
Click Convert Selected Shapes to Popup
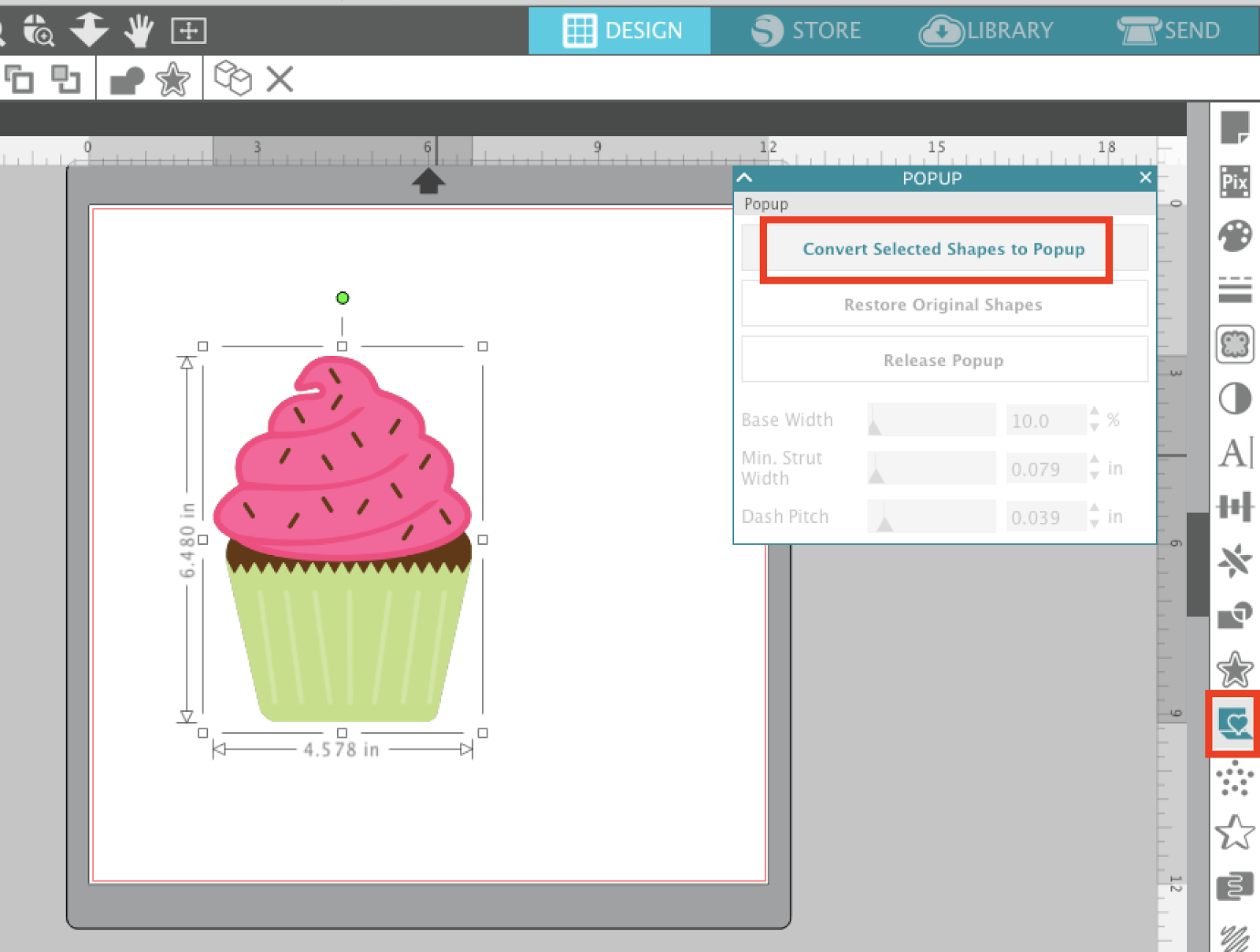[943, 249]
